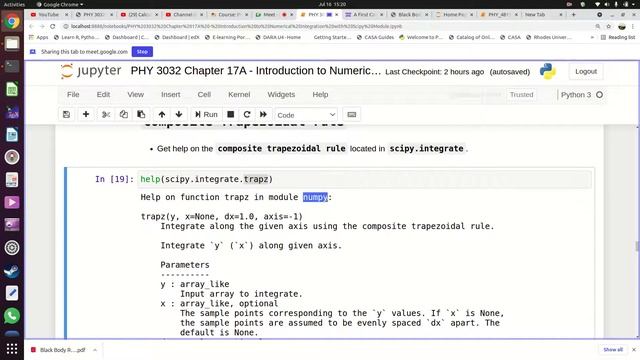Reload the page in Chrome

coord(53,26)
